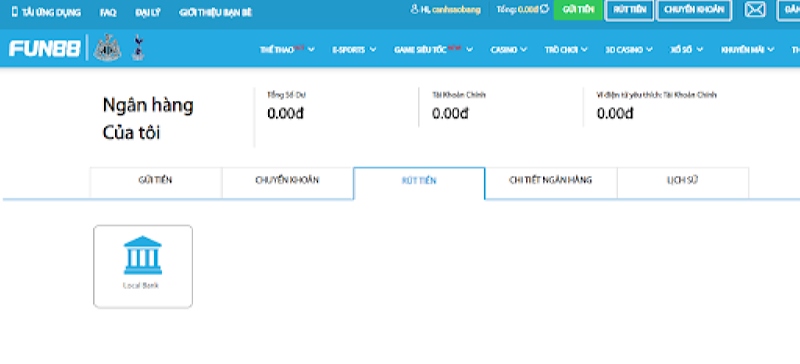Click the Chuyển Khoản header button
800x364 pixels.
coord(694,10)
